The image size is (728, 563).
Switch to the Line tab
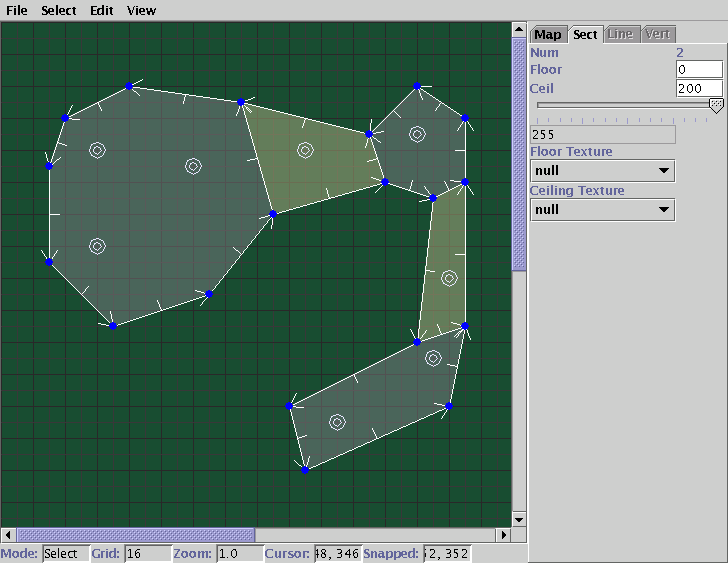[x=620, y=34]
